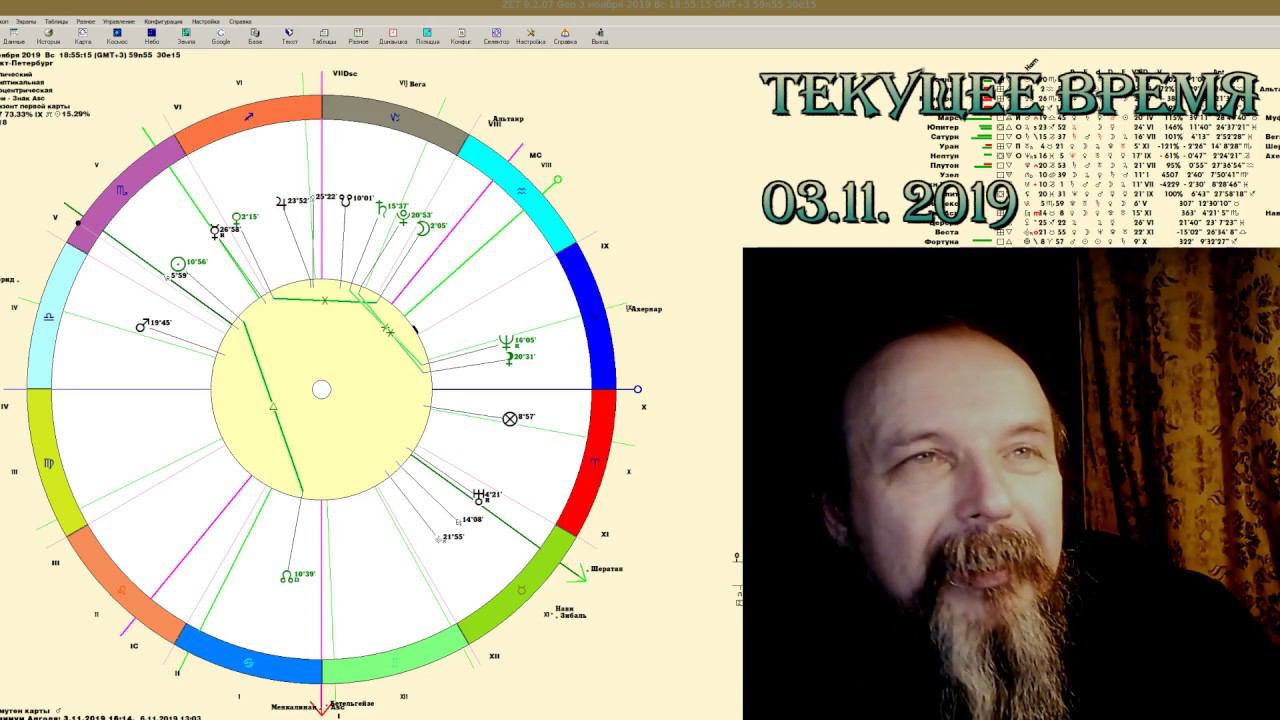Click the Уран row label in table
The image size is (1280, 720).
click(948, 146)
